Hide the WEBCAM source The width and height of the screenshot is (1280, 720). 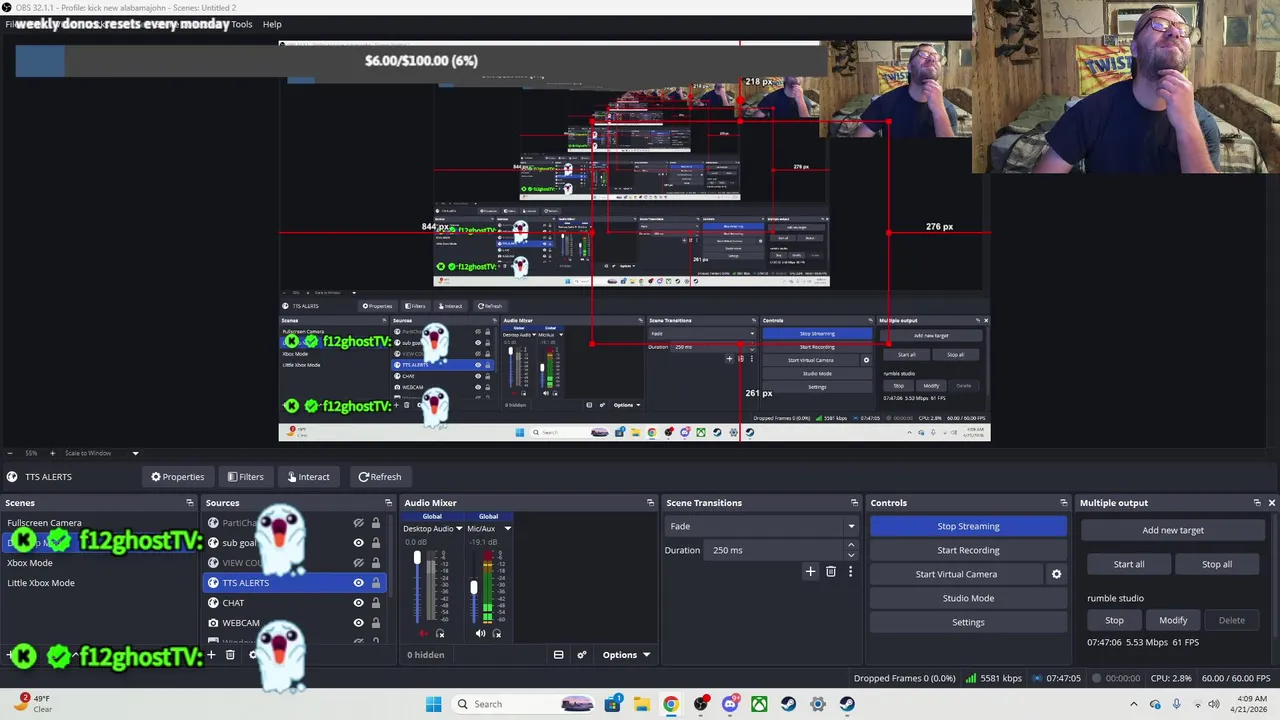tap(358, 623)
